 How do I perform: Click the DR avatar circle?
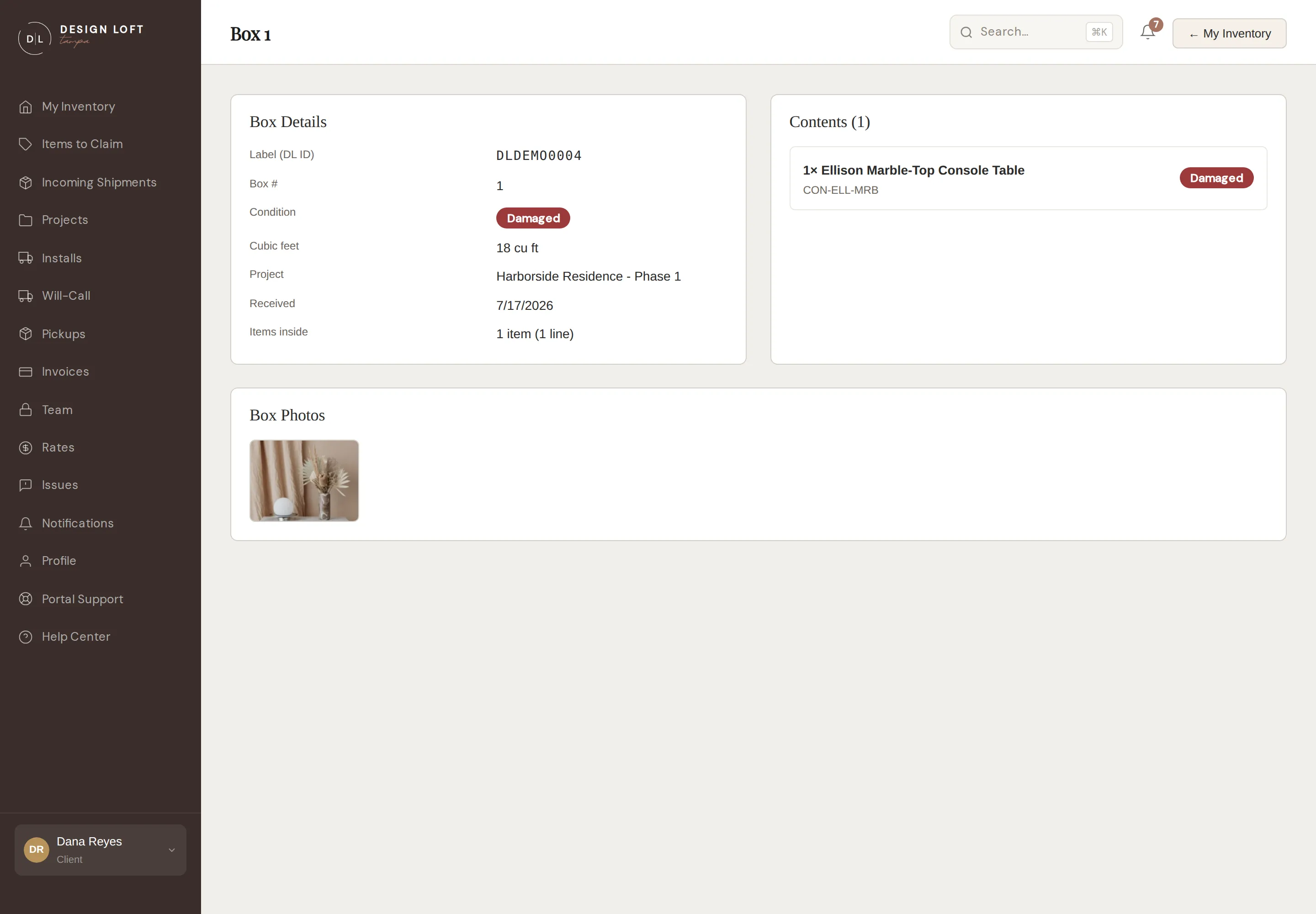[36, 850]
